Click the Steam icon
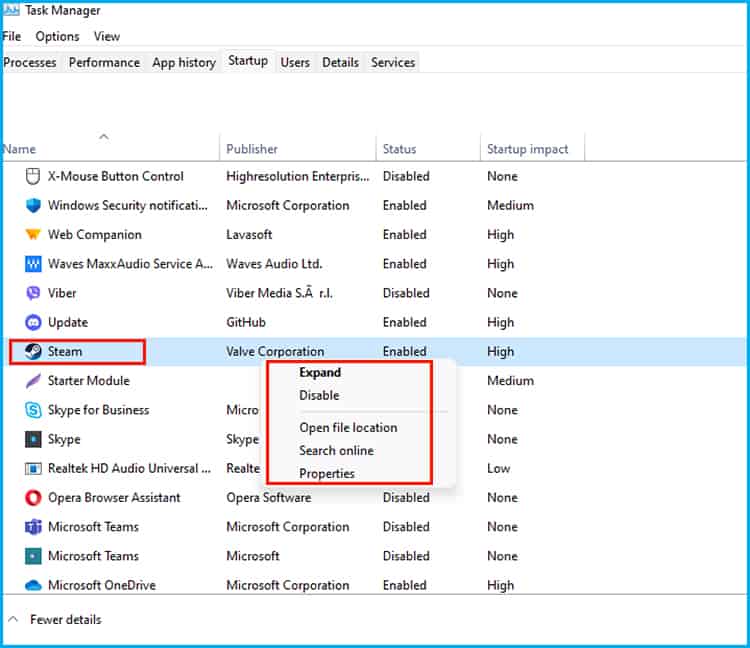The image size is (750, 648). 33,351
